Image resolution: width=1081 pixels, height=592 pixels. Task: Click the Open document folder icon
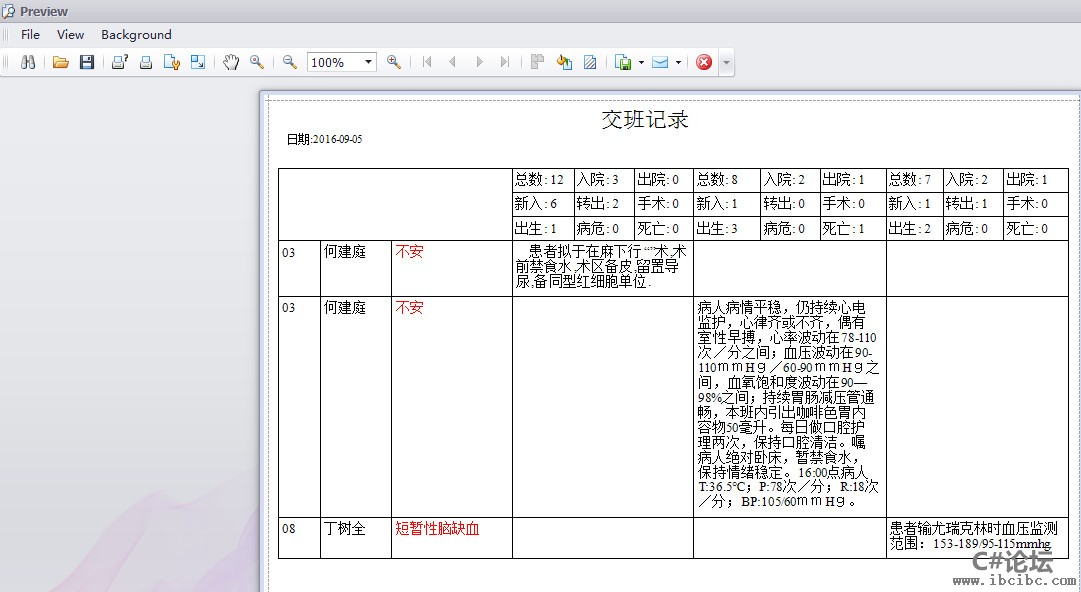click(x=61, y=62)
